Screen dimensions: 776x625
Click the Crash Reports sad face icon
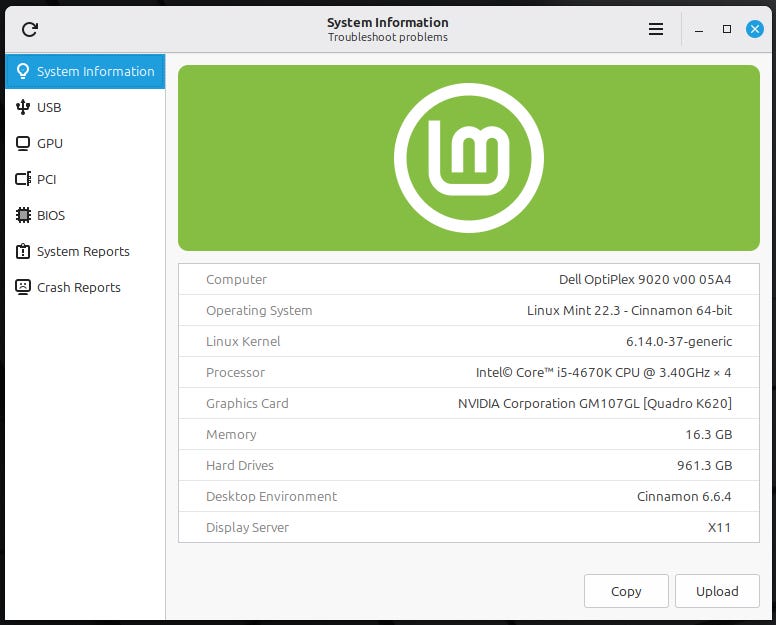pyautogui.click(x=23, y=287)
